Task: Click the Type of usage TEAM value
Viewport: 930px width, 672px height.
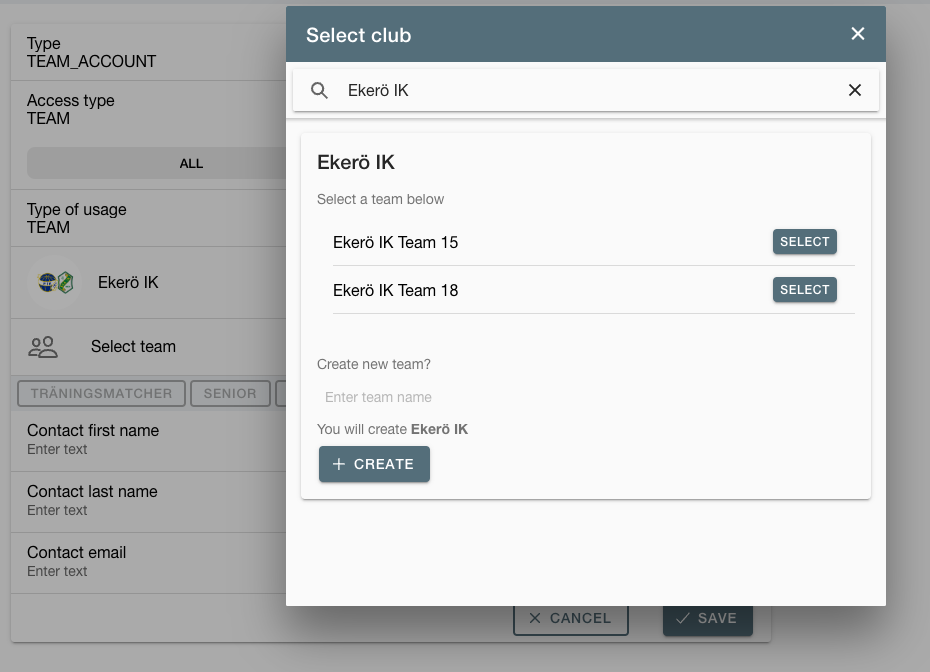Action: pos(48,227)
